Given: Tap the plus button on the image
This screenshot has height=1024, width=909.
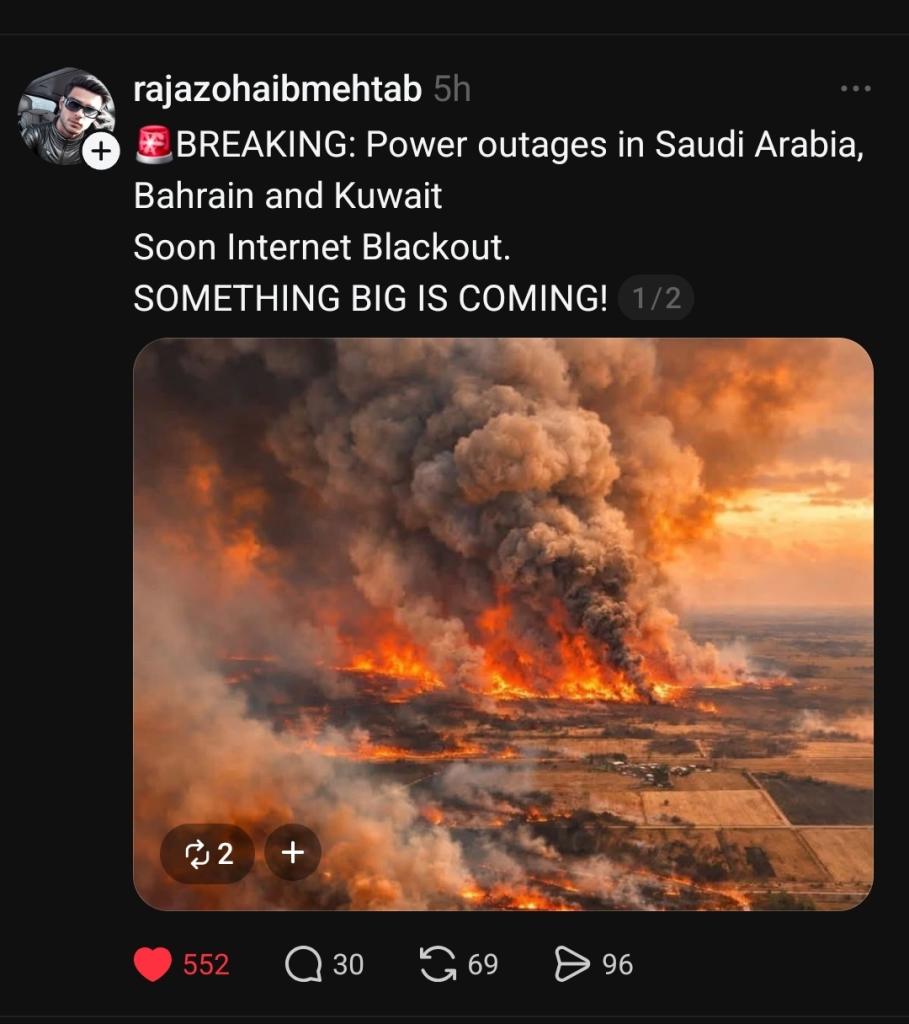Looking at the screenshot, I should (292, 853).
